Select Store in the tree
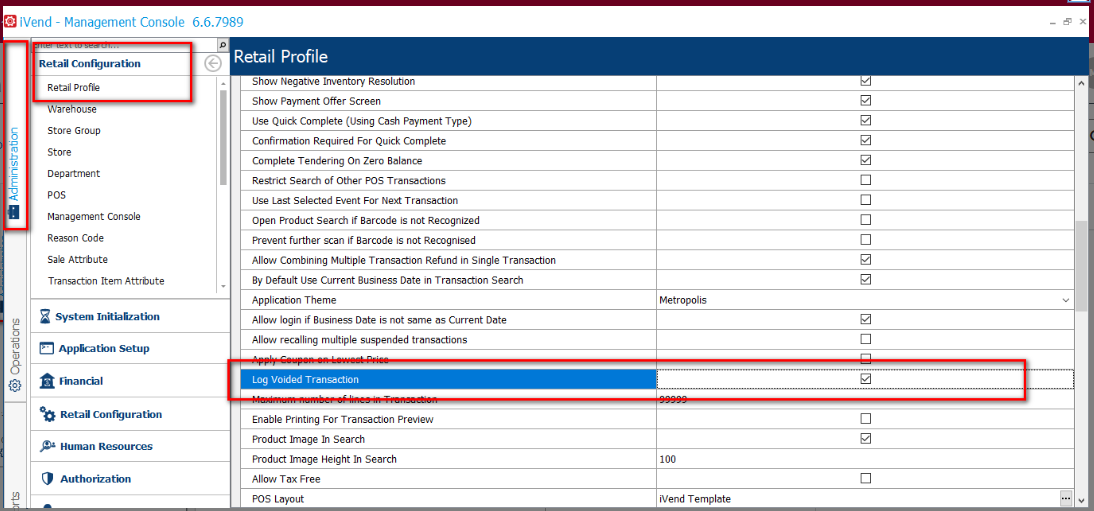The image size is (1094, 511). tap(59, 152)
